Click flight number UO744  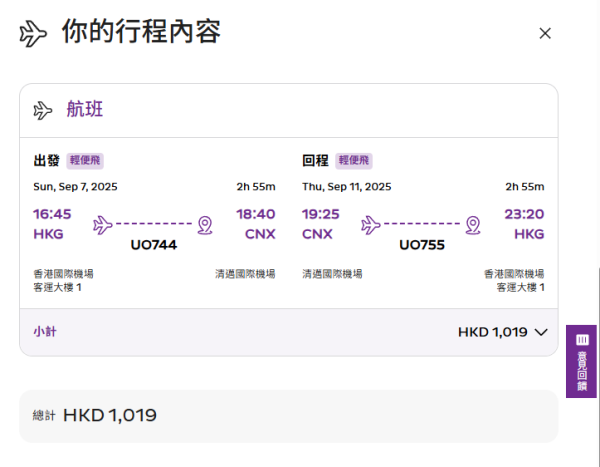153,245
